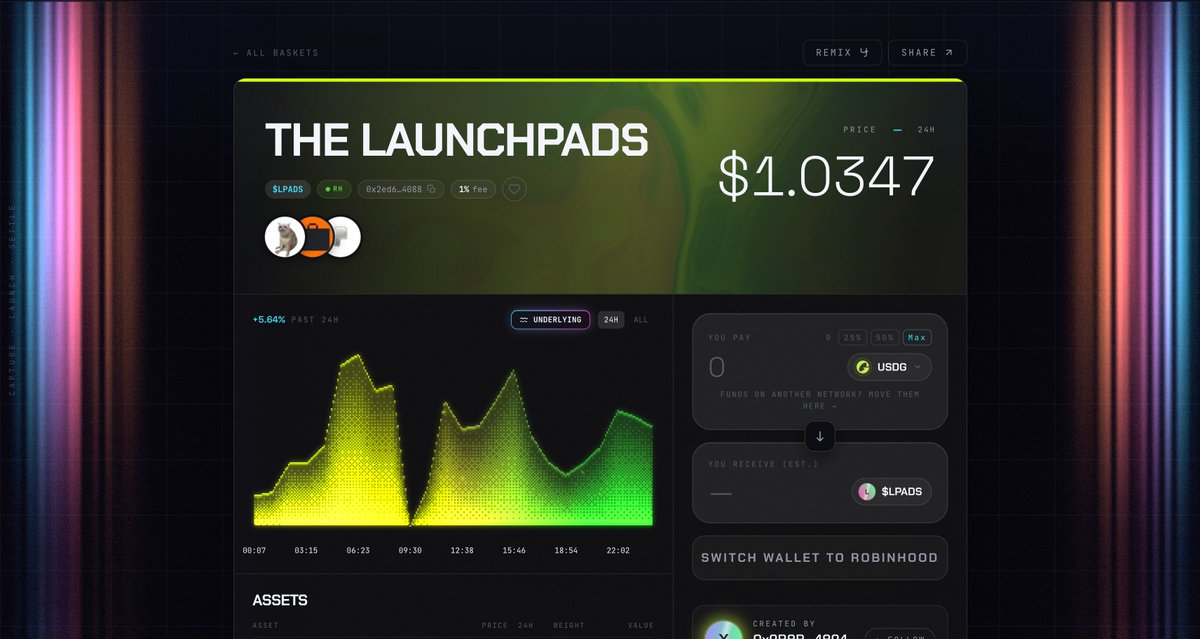Image resolution: width=1200 pixels, height=639 pixels.
Task: Click The Launchpads title
Action: [456, 140]
